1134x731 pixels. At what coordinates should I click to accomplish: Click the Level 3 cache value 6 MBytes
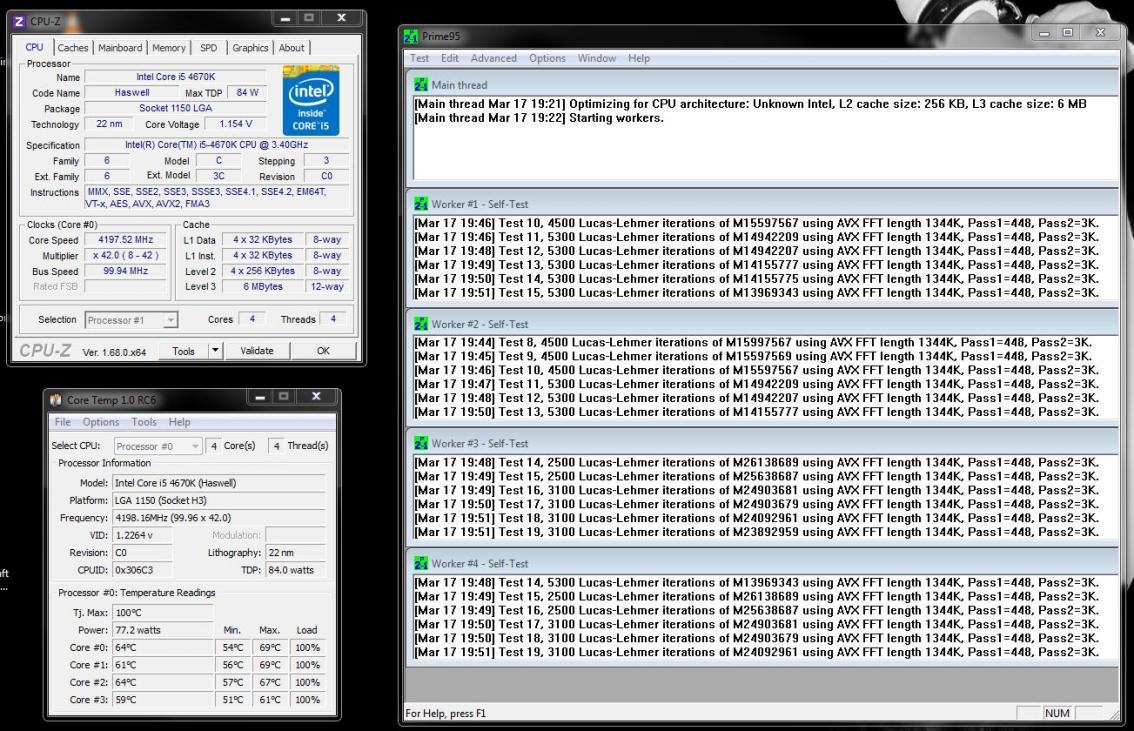tap(263, 286)
